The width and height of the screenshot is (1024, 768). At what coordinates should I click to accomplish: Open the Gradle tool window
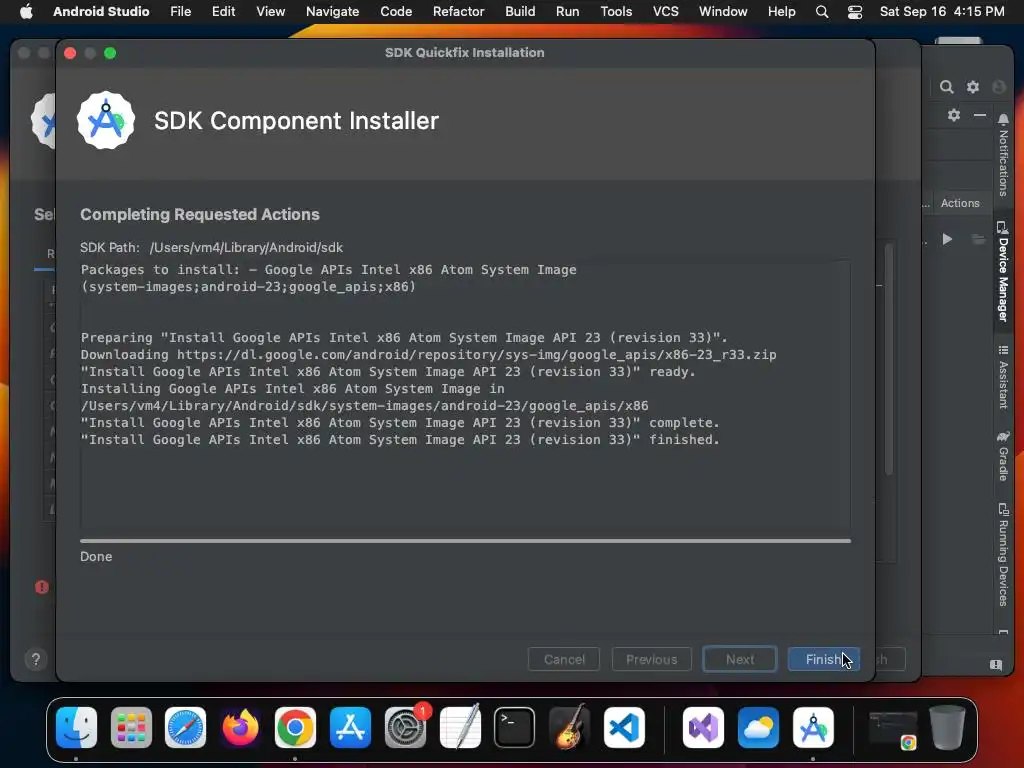pyautogui.click(x=1003, y=455)
